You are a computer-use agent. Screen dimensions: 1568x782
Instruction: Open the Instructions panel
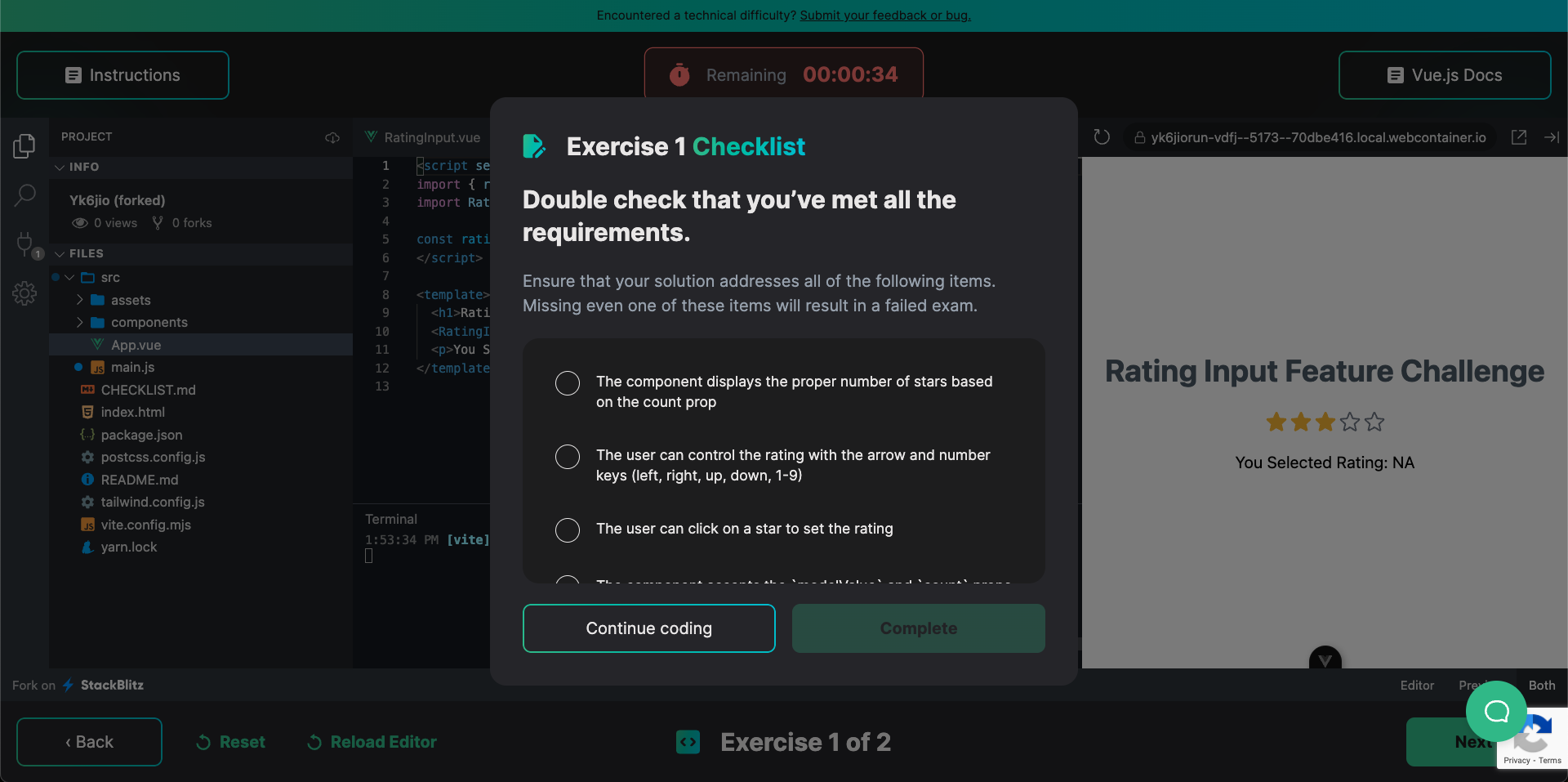click(x=122, y=75)
